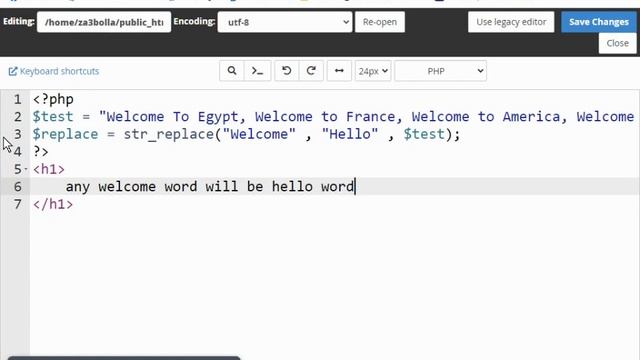Screen dimensions: 640x360
Task: Click the file path field next to Editing
Action: [x=104, y=22]
